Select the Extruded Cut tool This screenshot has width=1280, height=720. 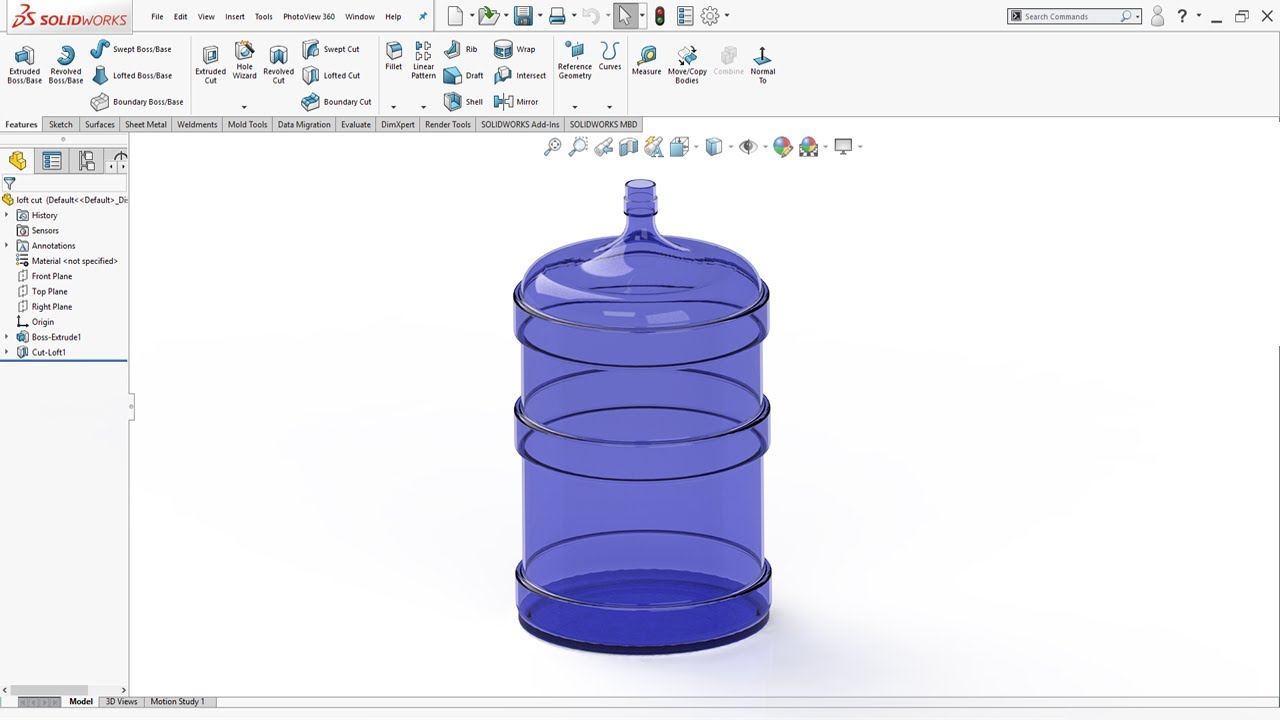point(210,64)
